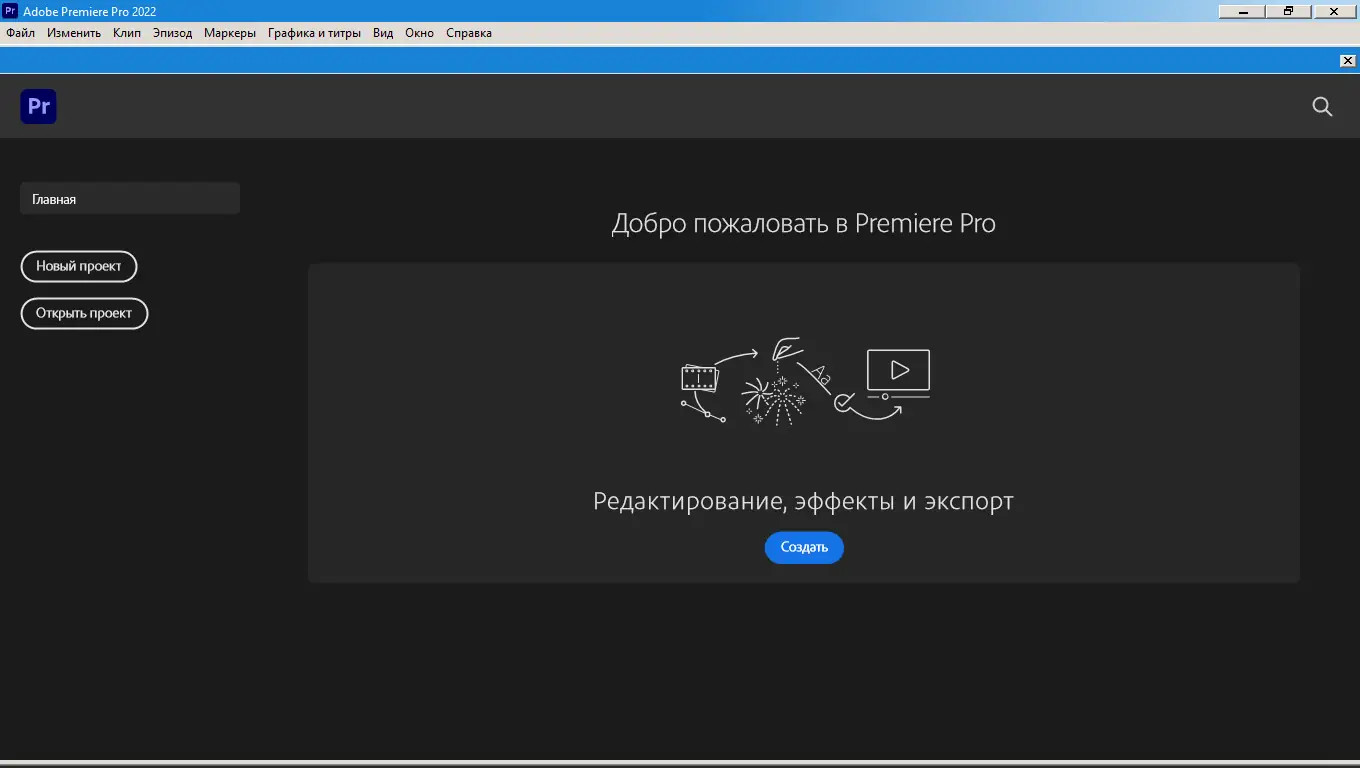Open the Графика и титры menu
Screen dimensions: 1360x768
(x=314, y=32)
